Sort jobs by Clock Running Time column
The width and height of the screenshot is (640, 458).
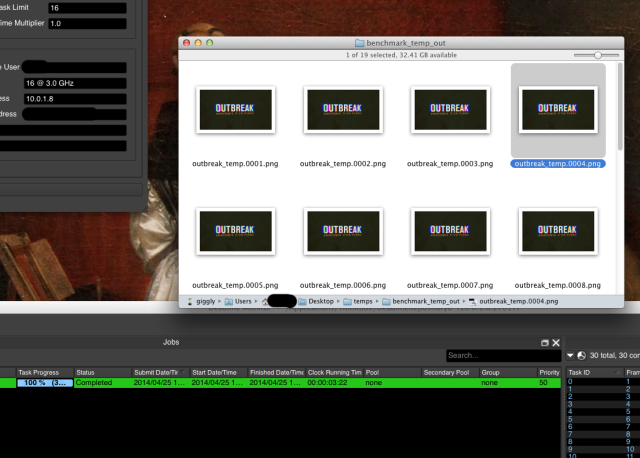[335, 373]
